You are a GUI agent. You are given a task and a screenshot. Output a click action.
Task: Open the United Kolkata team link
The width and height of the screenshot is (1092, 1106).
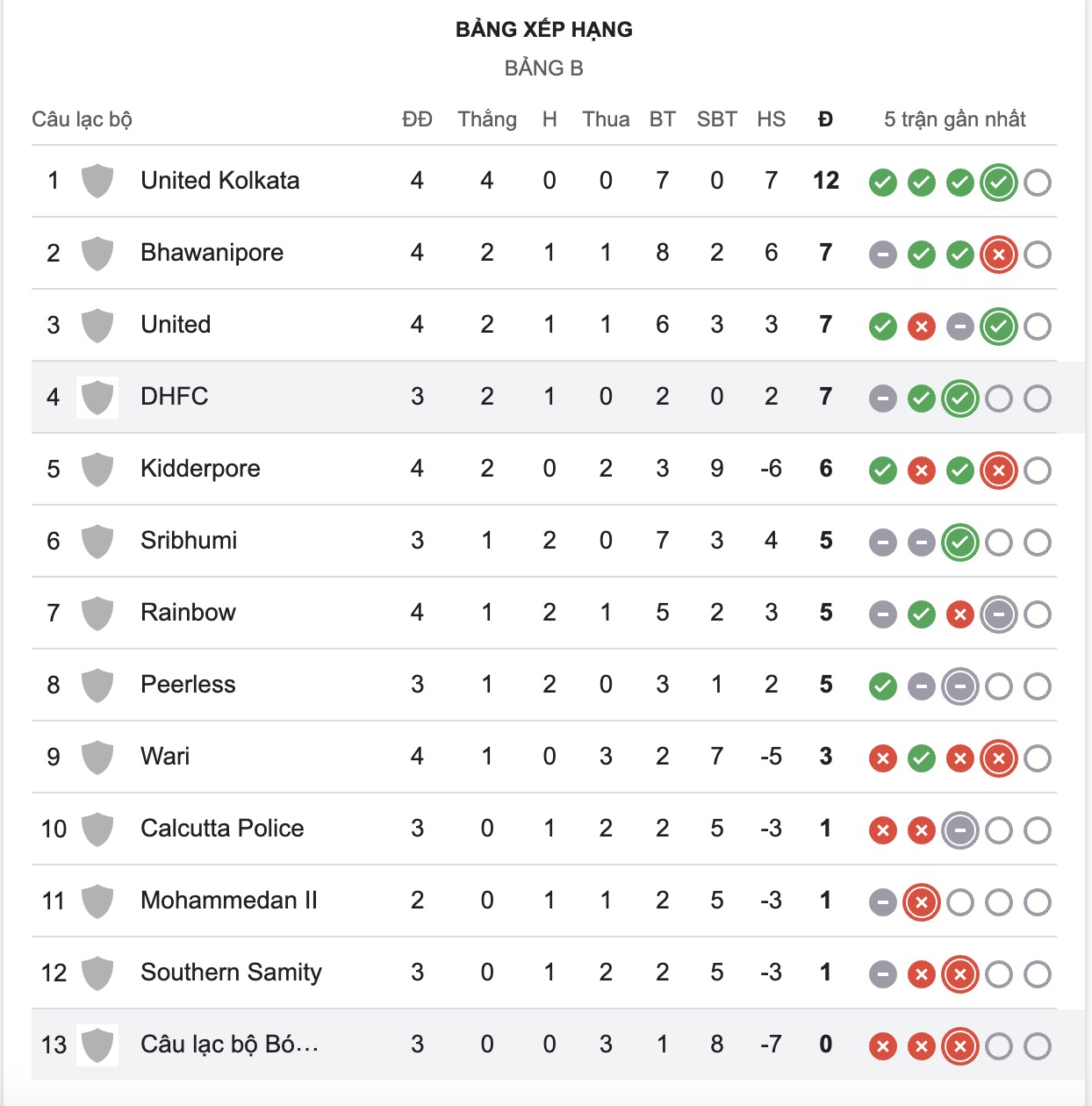219,181
